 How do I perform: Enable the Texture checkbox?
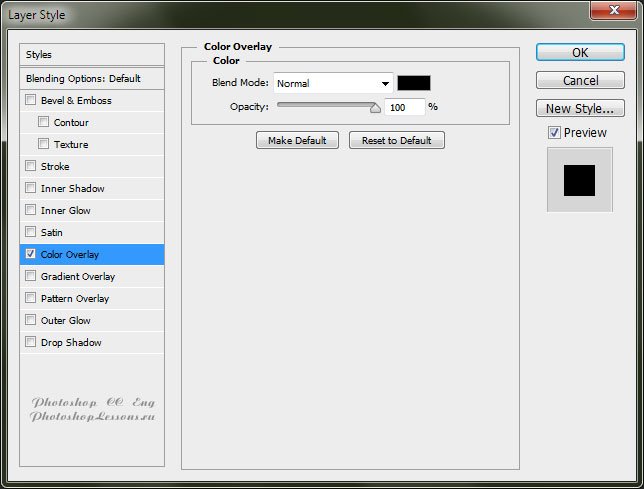(x=45, y=144)
